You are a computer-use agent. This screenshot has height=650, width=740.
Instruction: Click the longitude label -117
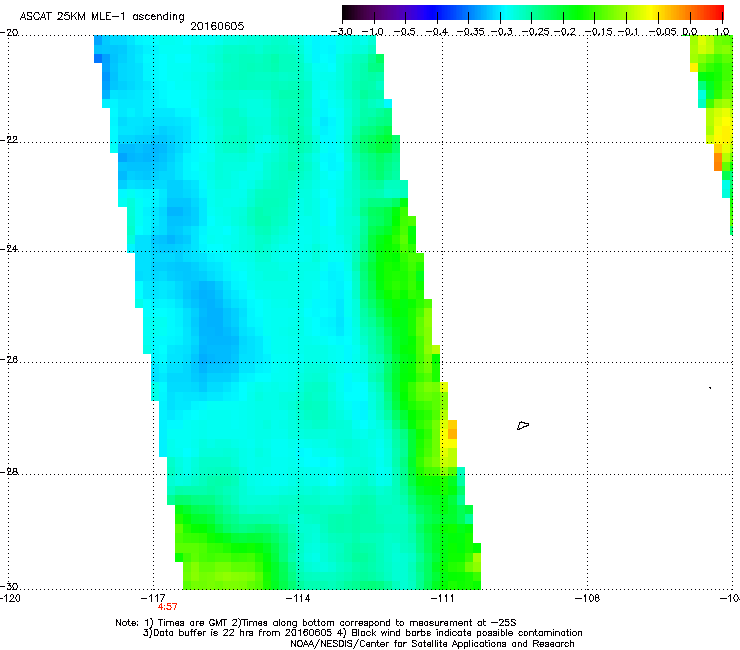[x=153, y=598]
